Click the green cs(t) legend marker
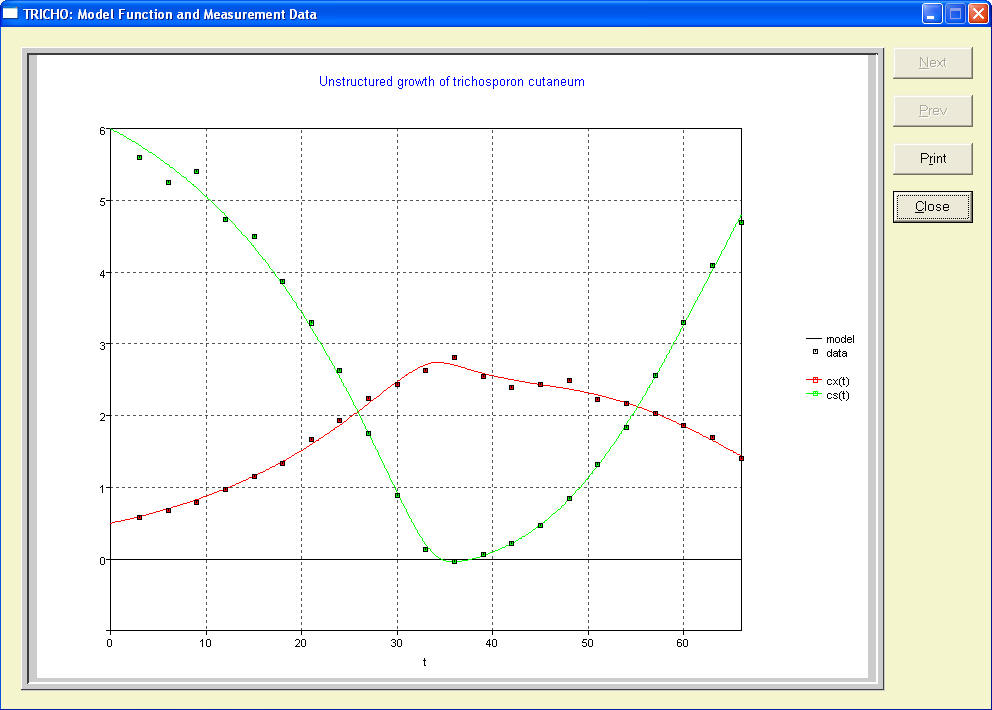This screenshot has width=992, height=710. point(815,395)
